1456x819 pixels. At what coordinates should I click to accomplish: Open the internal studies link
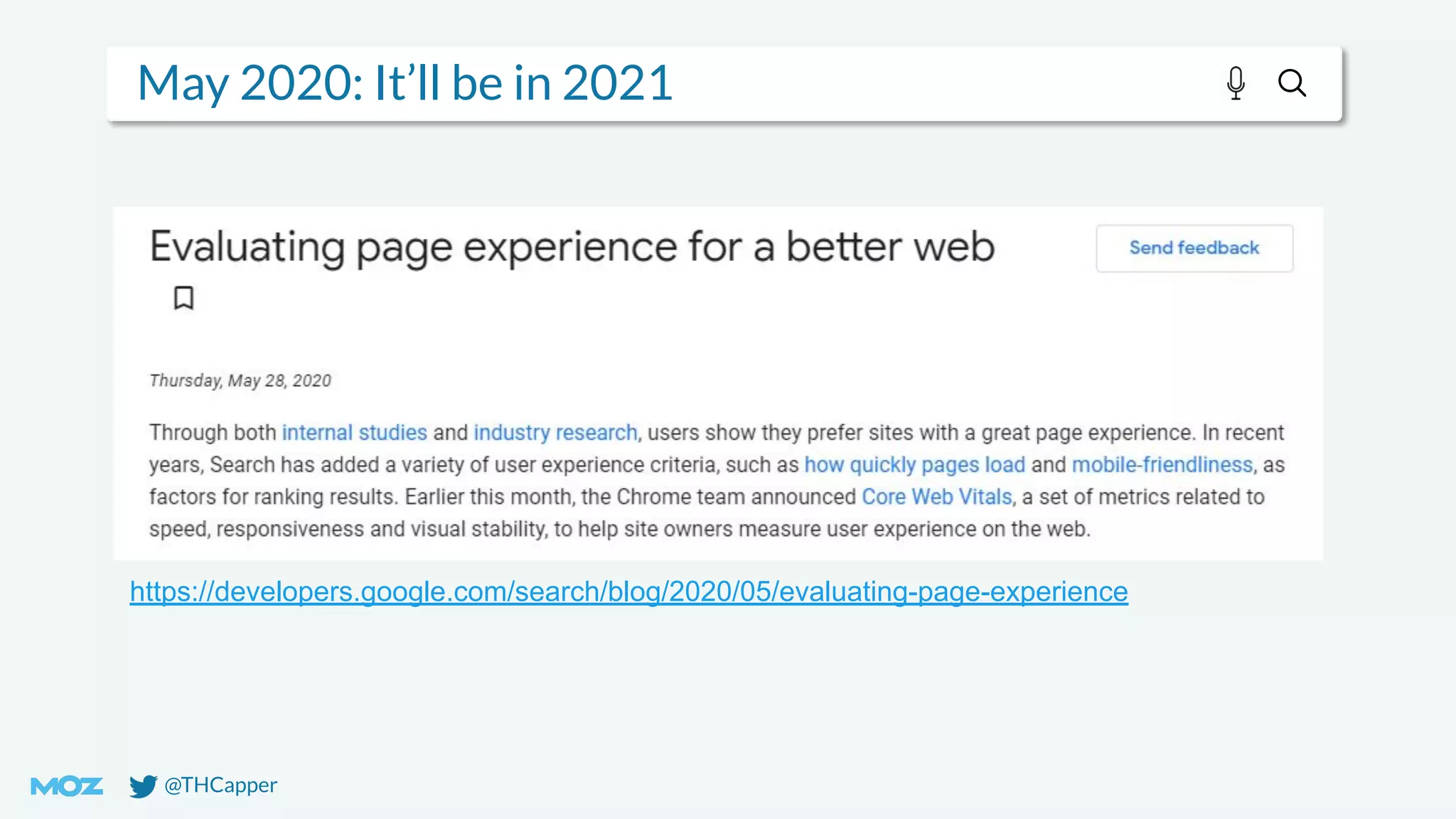(354, 432)
